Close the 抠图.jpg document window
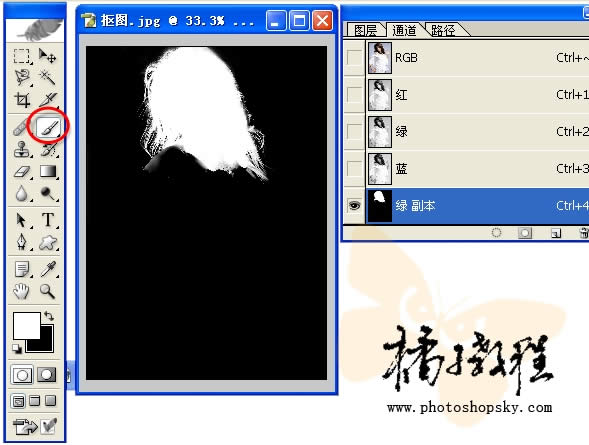Image resolution: width=589 pixels, height=445 pixels. tap(323, 20)
